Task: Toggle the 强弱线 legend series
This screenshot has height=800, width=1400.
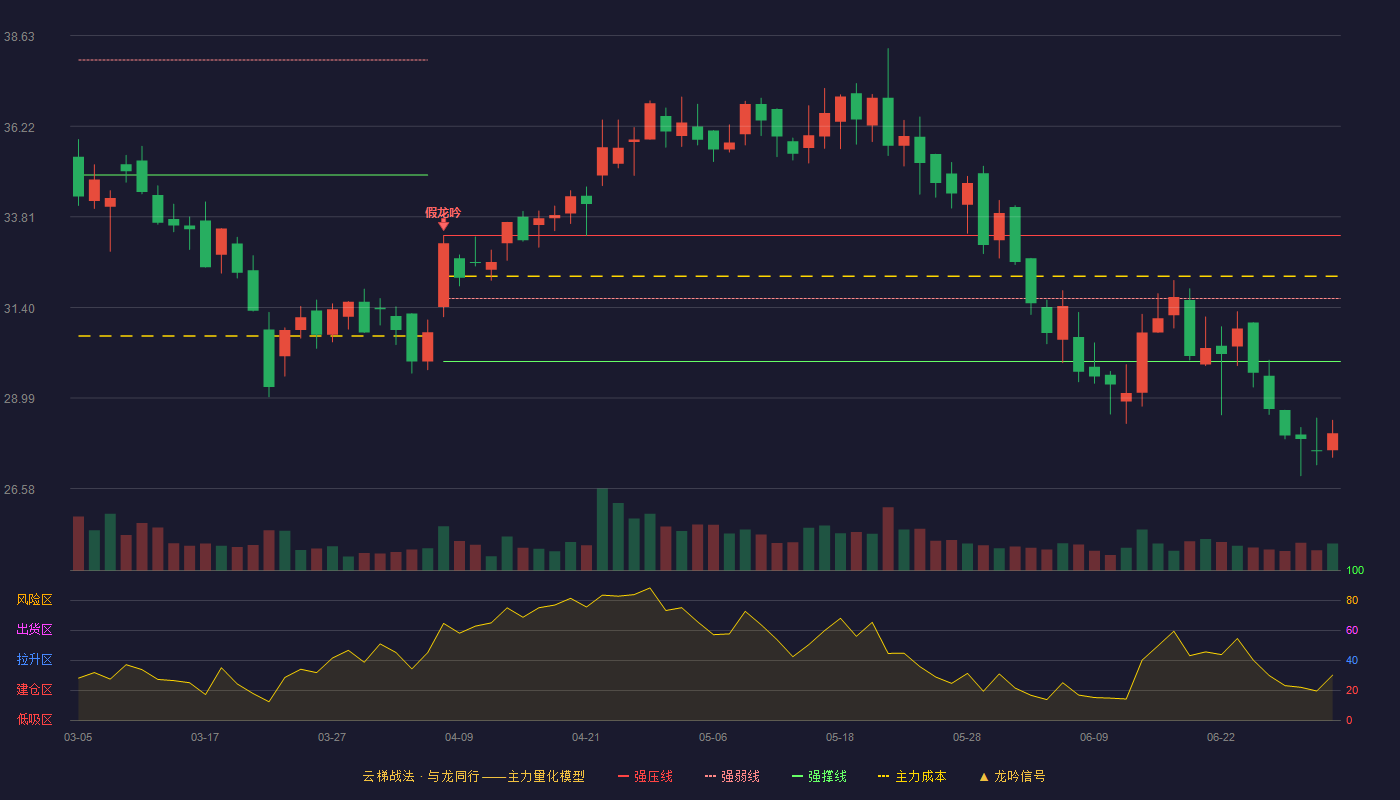Action: [732, 776]
